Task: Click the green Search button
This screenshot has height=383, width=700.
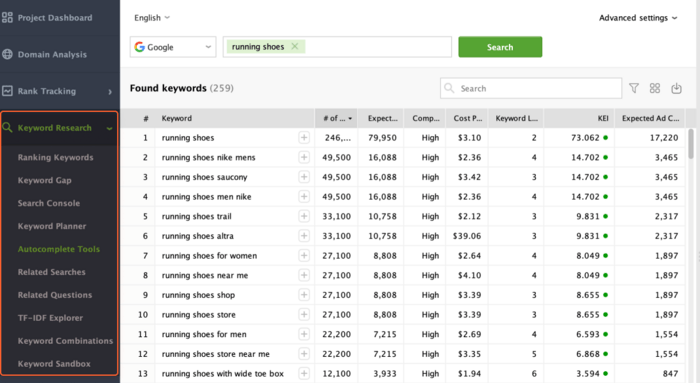Action: tap(500, 47)
